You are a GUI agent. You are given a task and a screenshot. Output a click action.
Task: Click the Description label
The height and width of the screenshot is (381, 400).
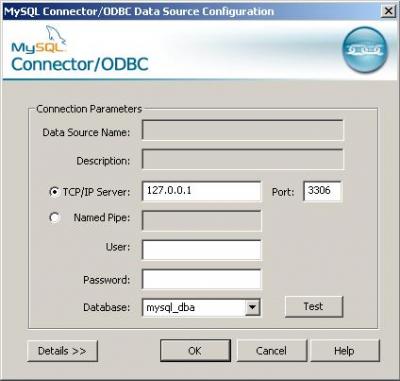tap(103, 161)
